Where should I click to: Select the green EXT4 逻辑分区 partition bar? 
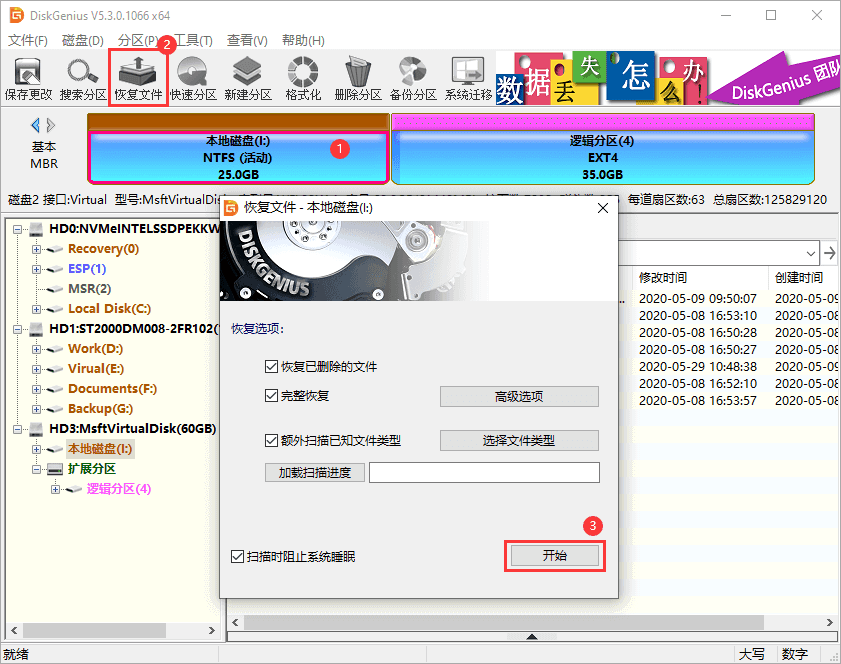(x=601, y=158)
